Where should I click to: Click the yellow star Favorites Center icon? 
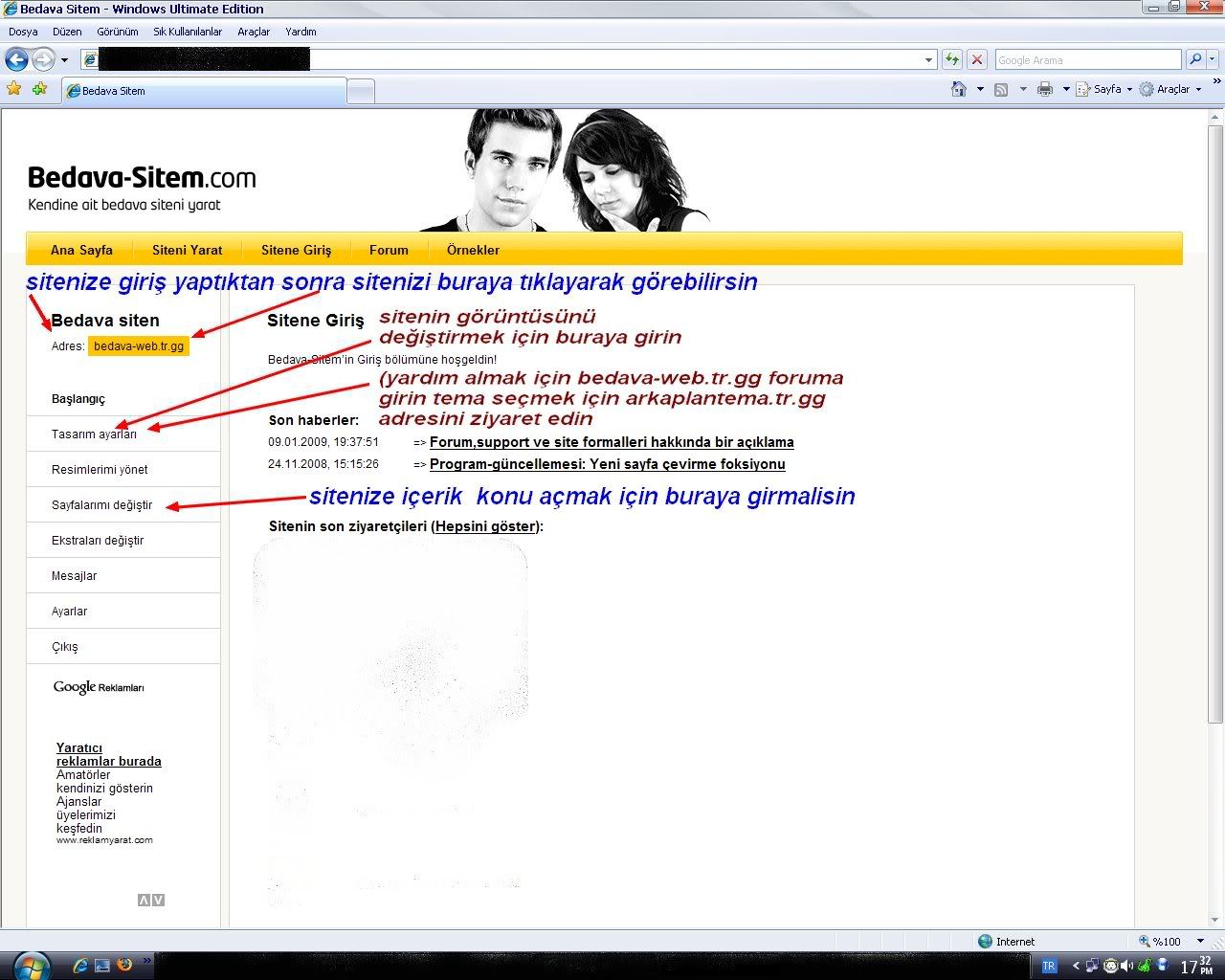coord(13,88)
